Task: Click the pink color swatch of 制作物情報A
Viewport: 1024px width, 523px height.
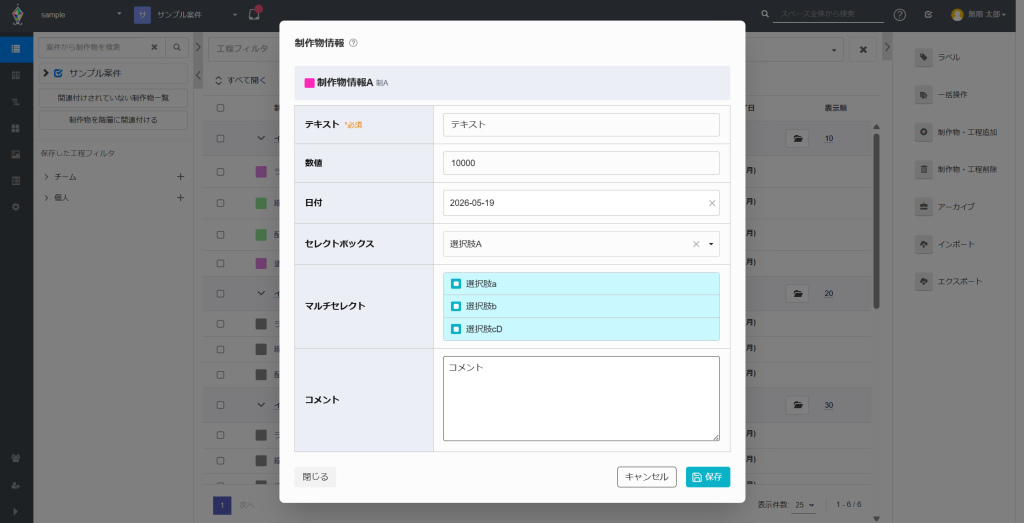Action: click(310, 83)
